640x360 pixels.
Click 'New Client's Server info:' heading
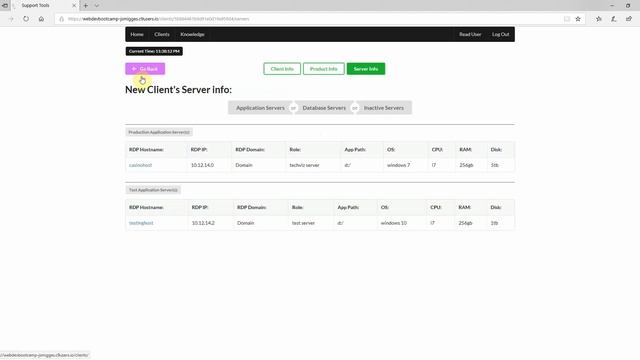(x=178, y=90)
